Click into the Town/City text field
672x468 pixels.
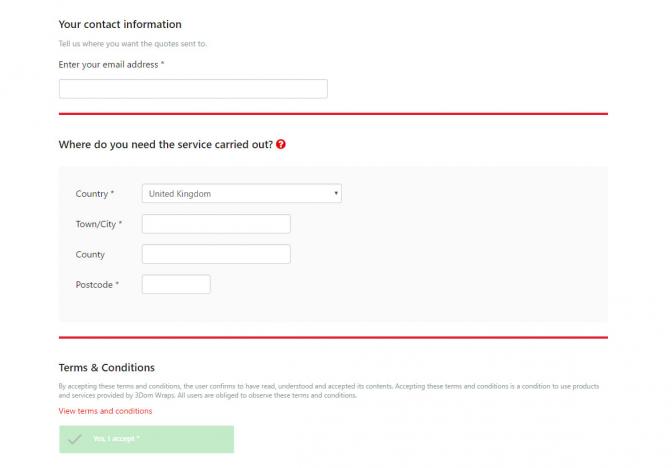coord(216,224)
